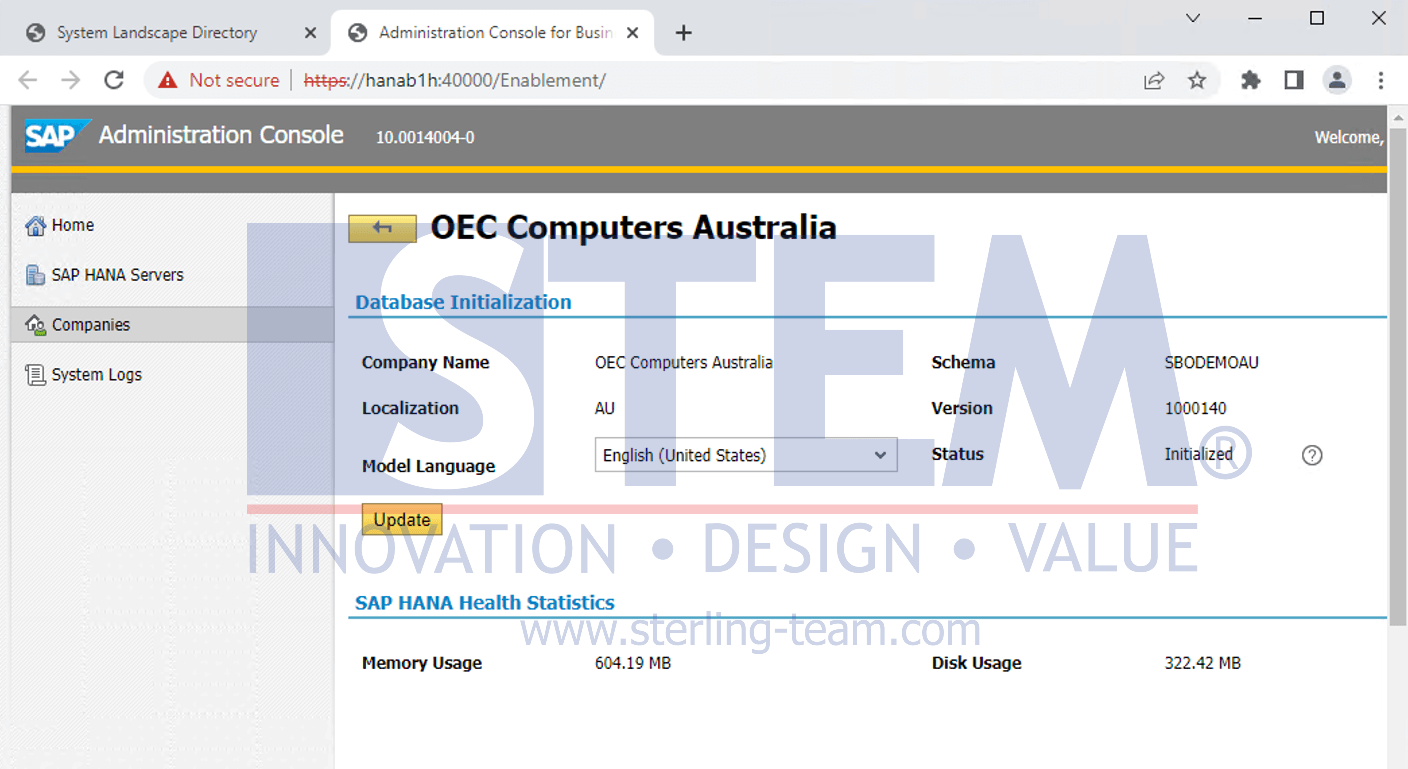Viewport: 1408px width, 769px height.
Task: Click the share page icon
Action: [1154, 80]
